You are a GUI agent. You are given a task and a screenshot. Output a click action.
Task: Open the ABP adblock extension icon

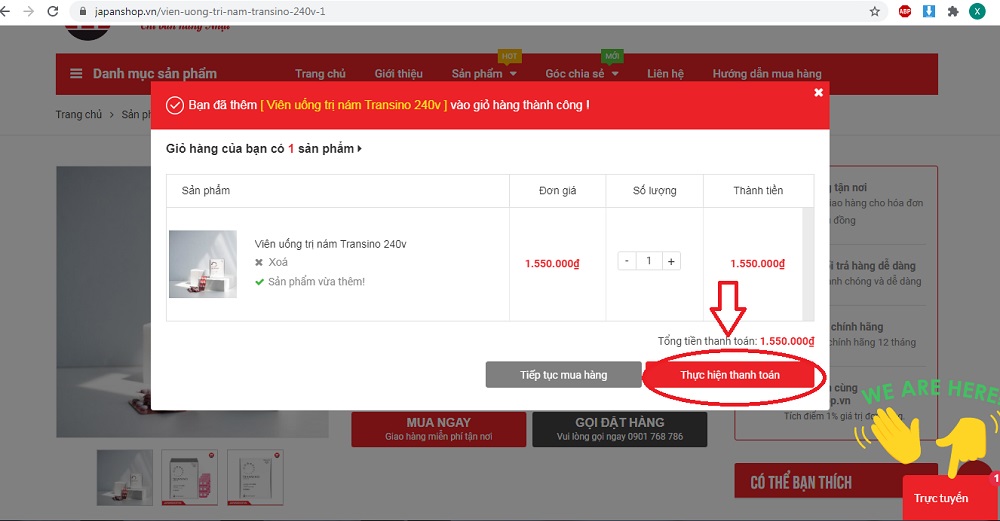(904, 11)
